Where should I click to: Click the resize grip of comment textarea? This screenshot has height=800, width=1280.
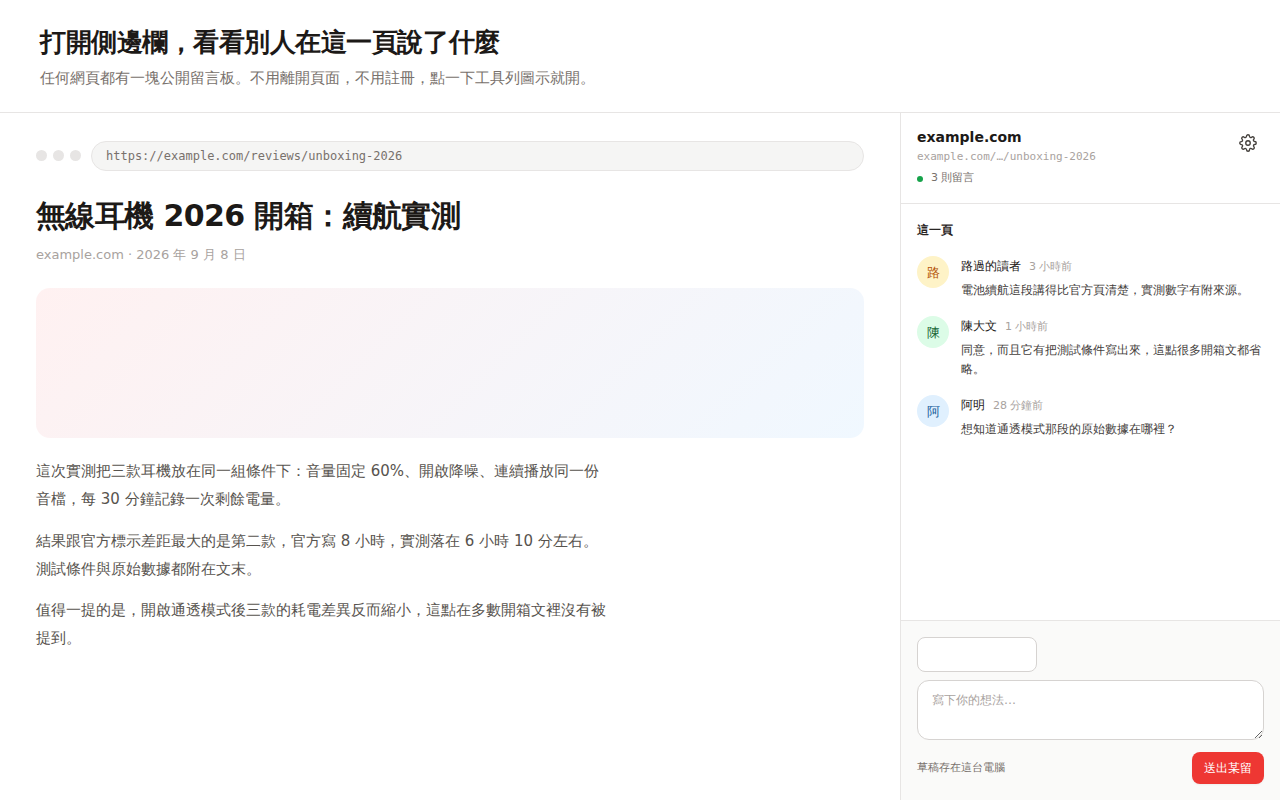pos(1257,733)
